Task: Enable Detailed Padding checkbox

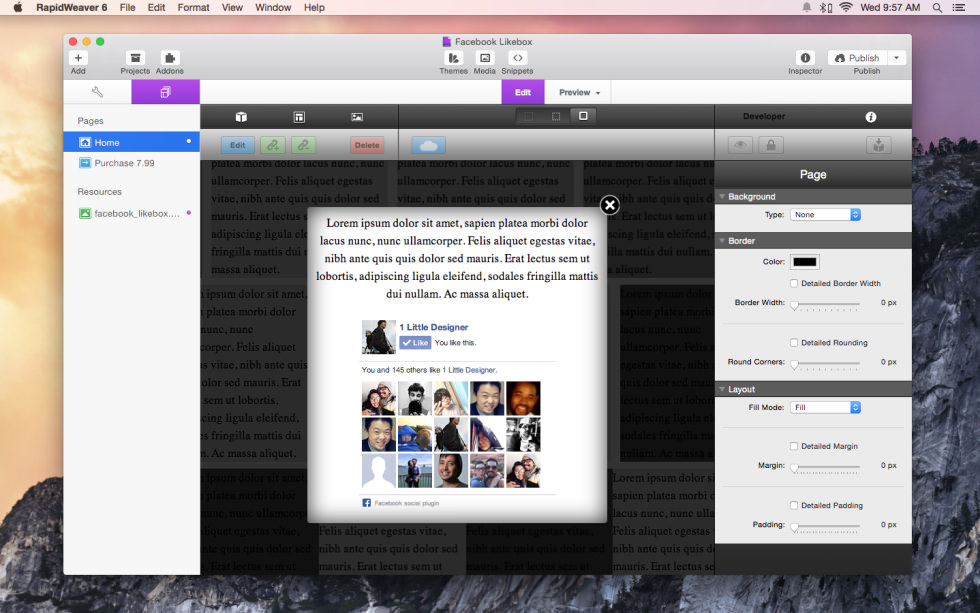Action: coord(794,505)
